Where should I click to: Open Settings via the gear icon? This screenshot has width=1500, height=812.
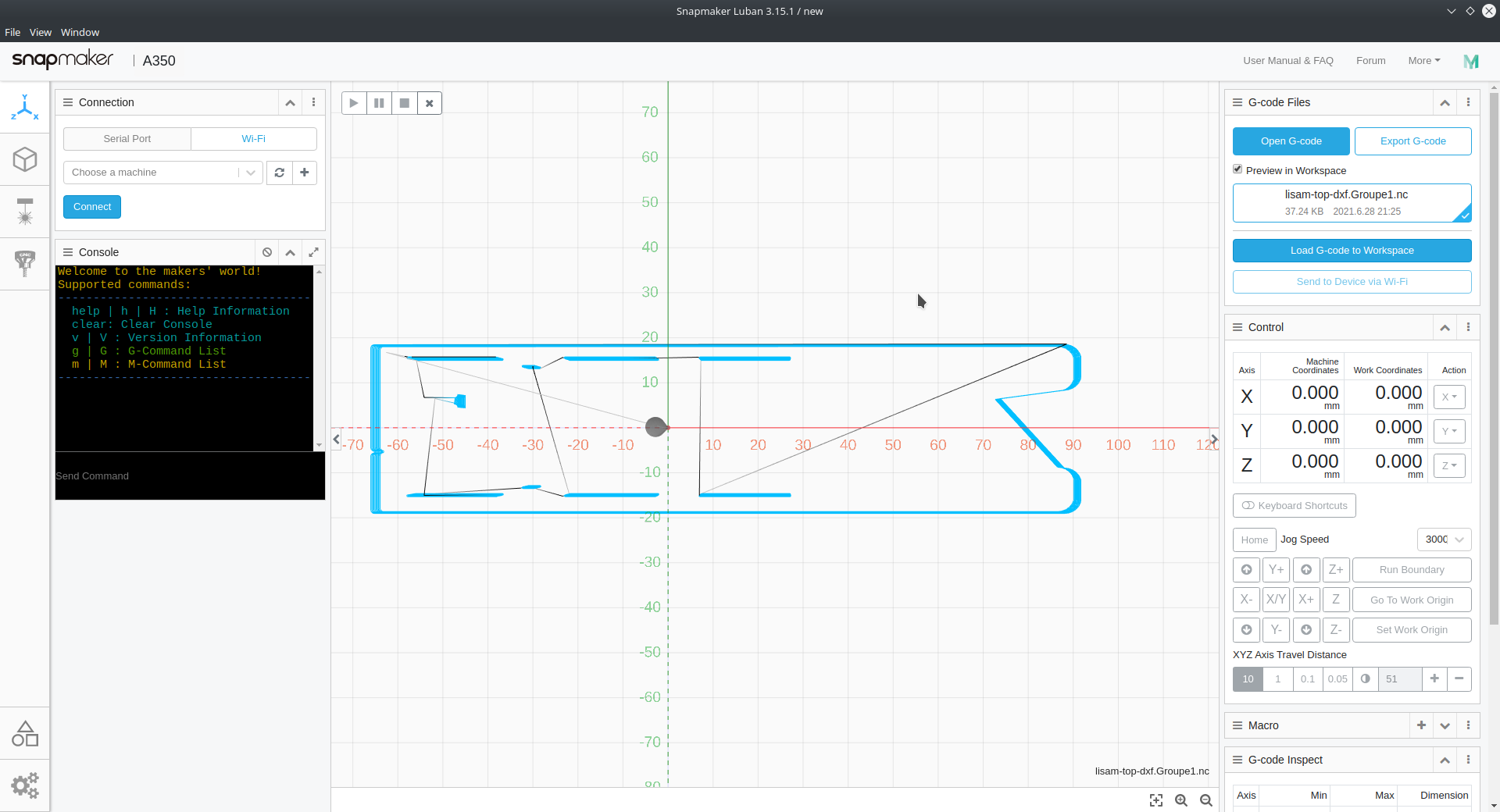pos(25,785)
